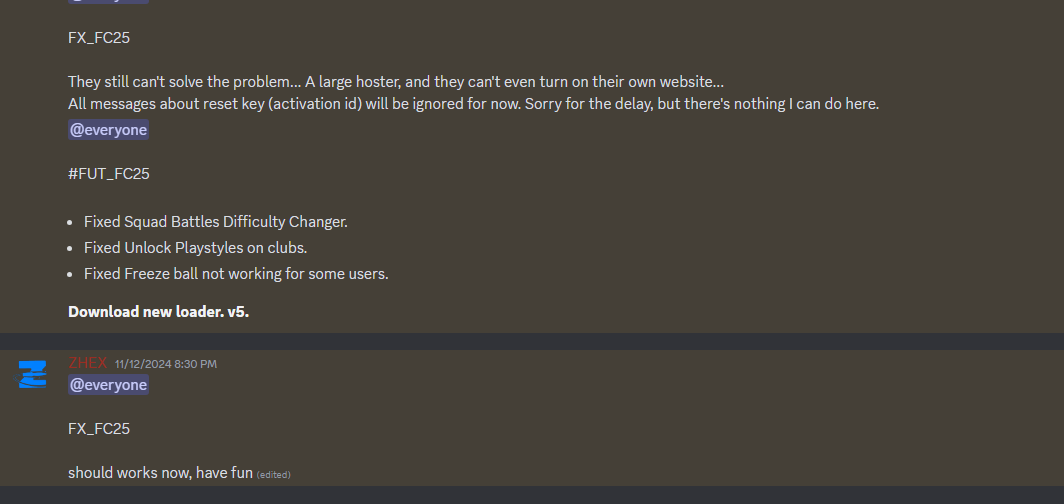This screenshot has width=1064, height=504.
Task: Click the small '(edited)' label
Action: coord(274,474)
